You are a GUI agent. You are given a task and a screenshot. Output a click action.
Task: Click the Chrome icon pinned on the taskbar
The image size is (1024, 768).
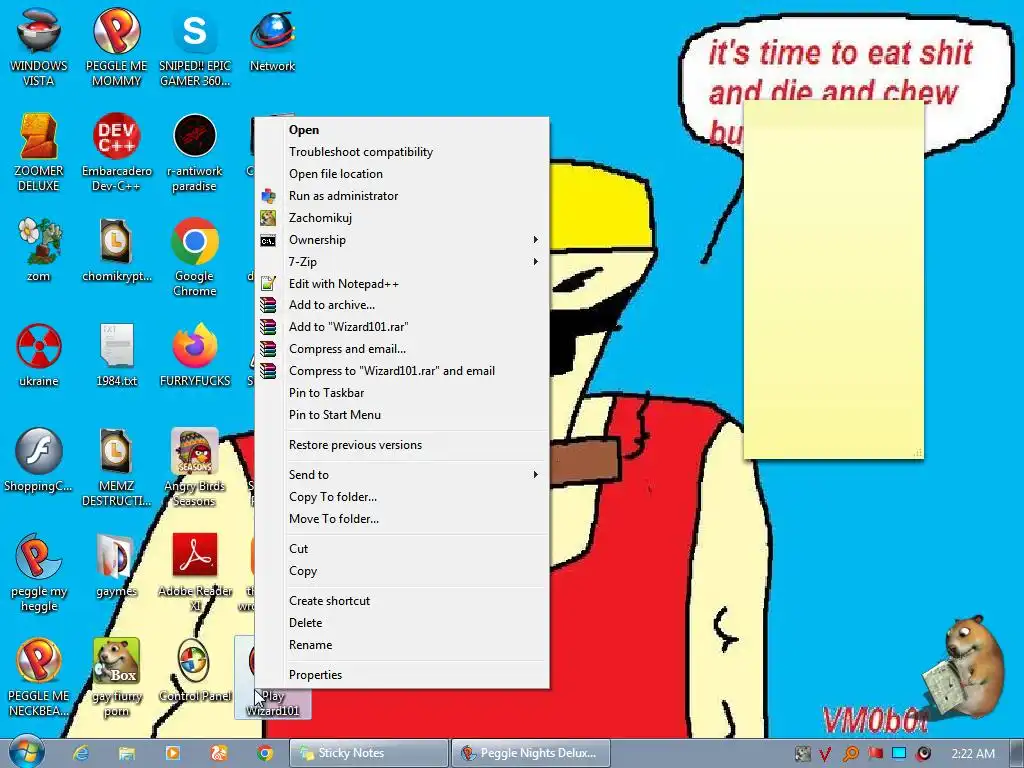pos(264,753)
